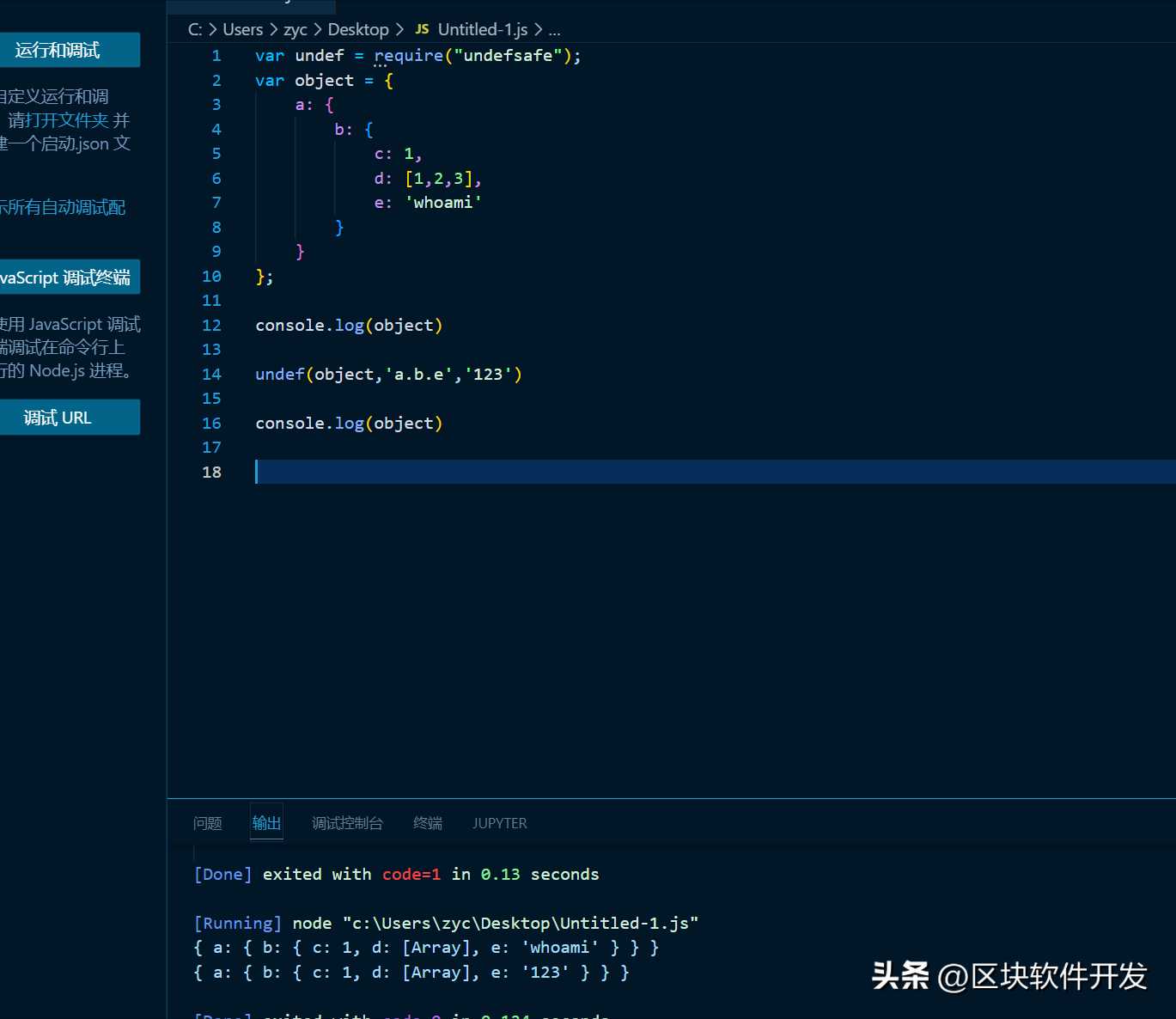Image resolution: width=1176 pixels, height=1019 pixels.
Task: Click the Untitled-1.js breadcrumb
Action: click(x=483, y=29)
